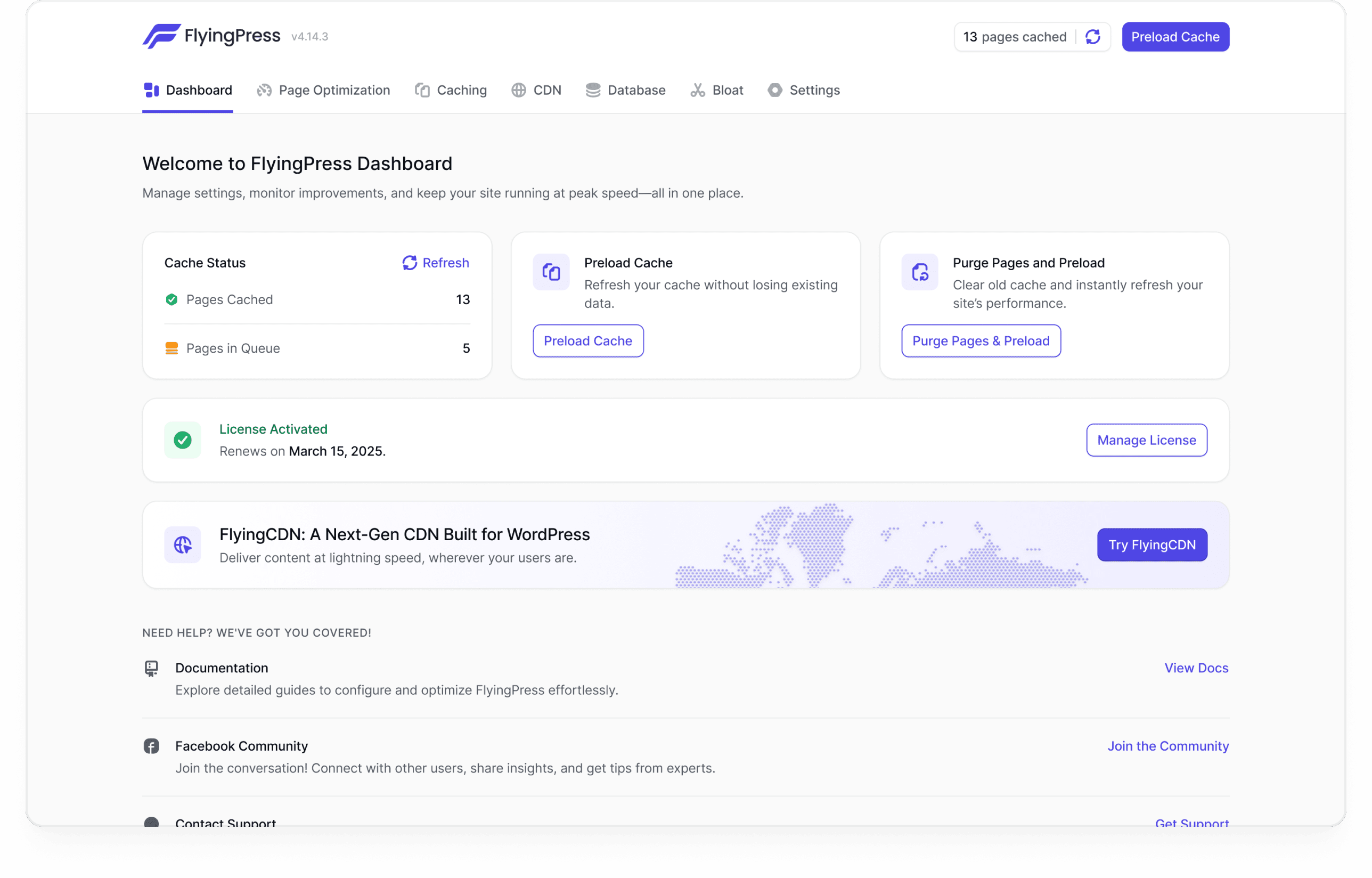Click the header refresh cache icon

pos(1092,37)
